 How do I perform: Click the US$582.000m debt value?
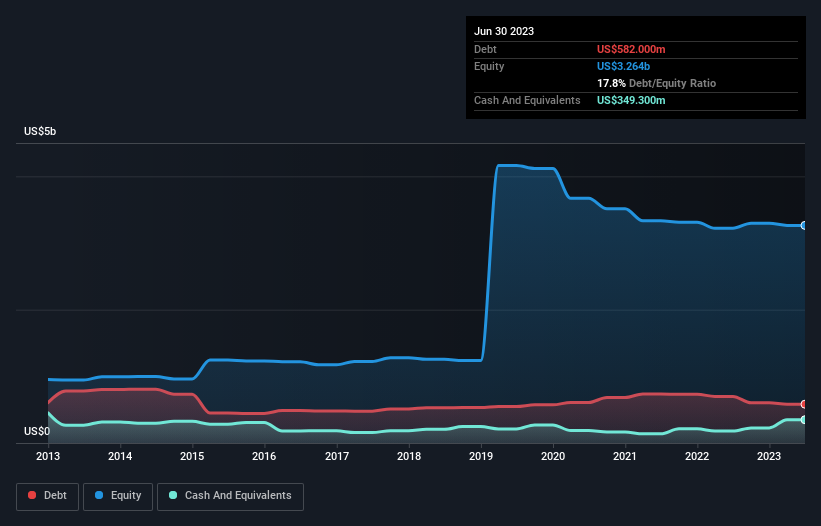(x=631, y=49)
